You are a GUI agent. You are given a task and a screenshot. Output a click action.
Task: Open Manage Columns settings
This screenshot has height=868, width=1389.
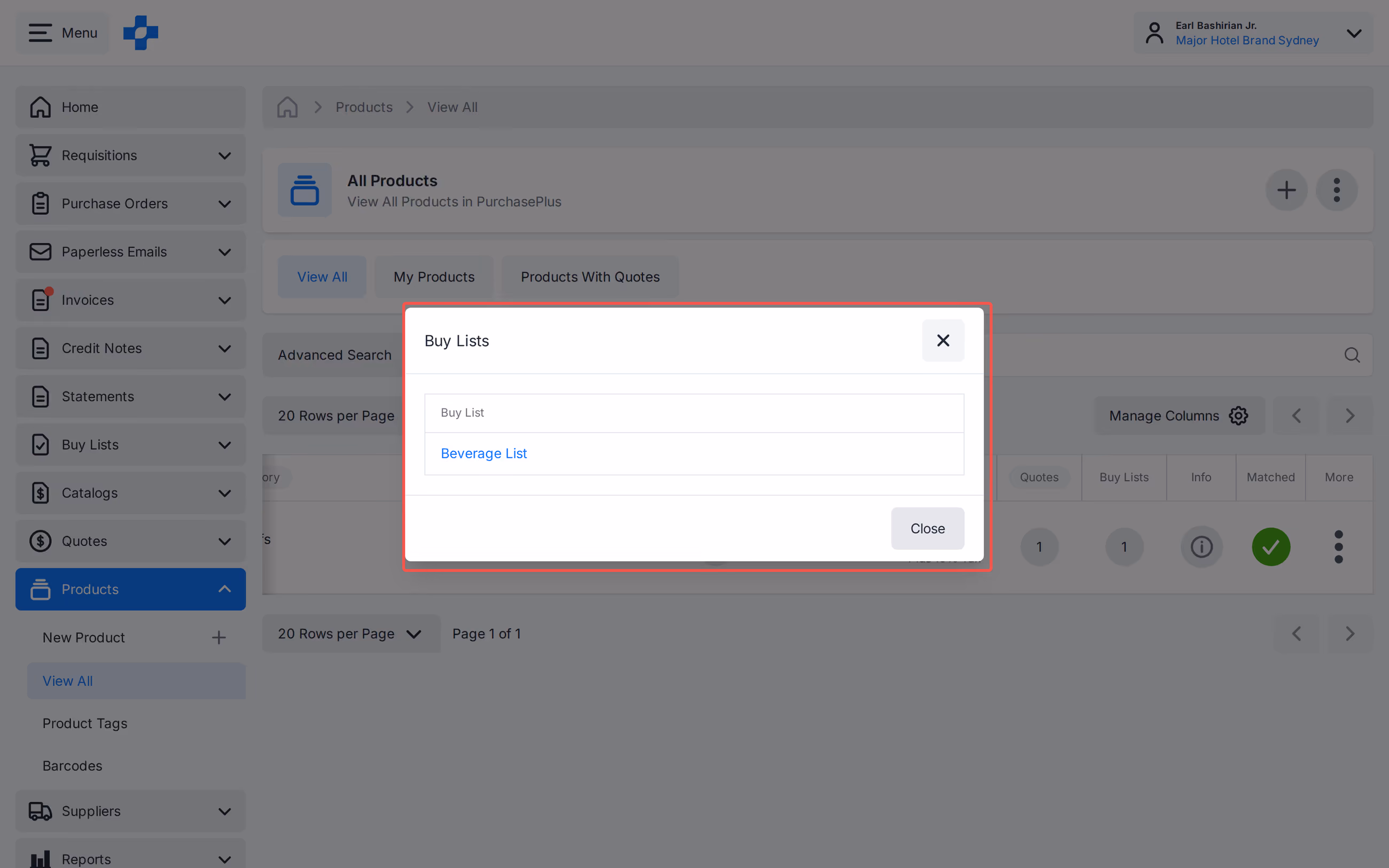1179,416
